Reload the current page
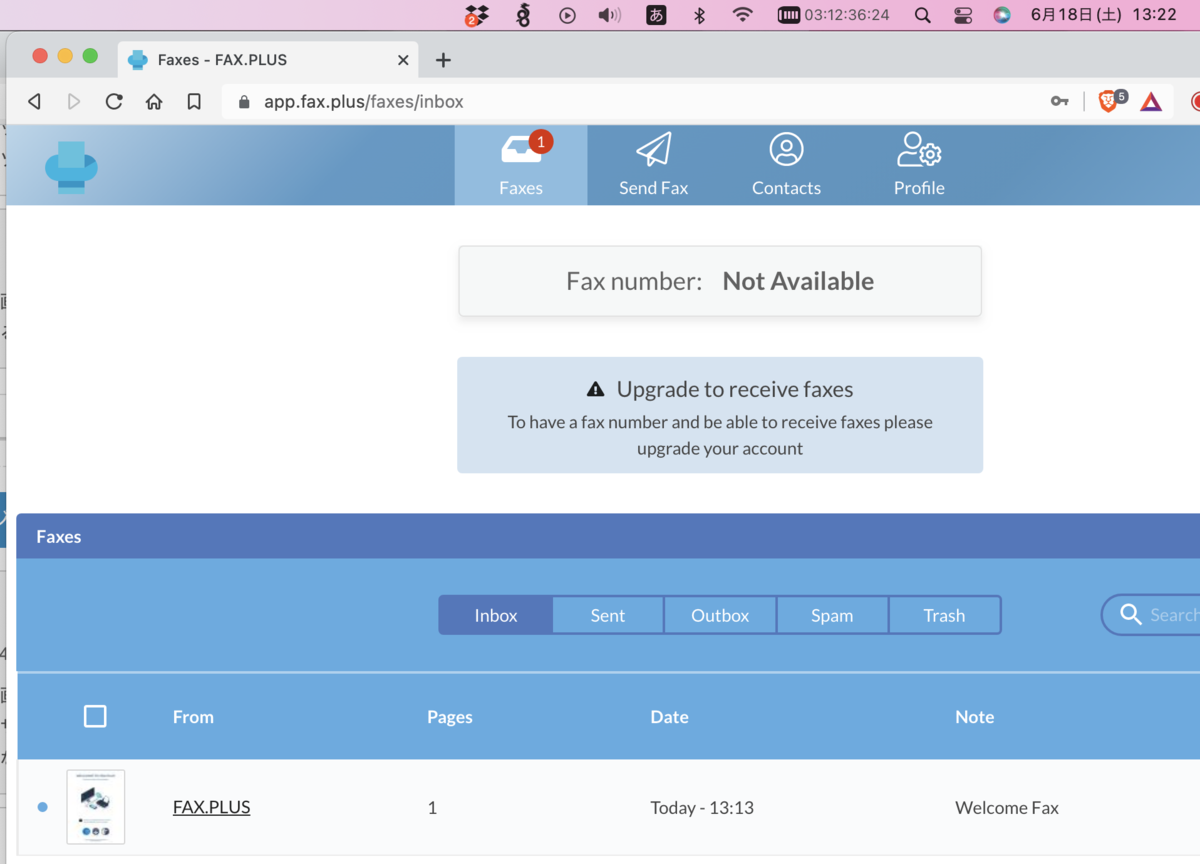 pyautogui.click(x=114, y=101)
